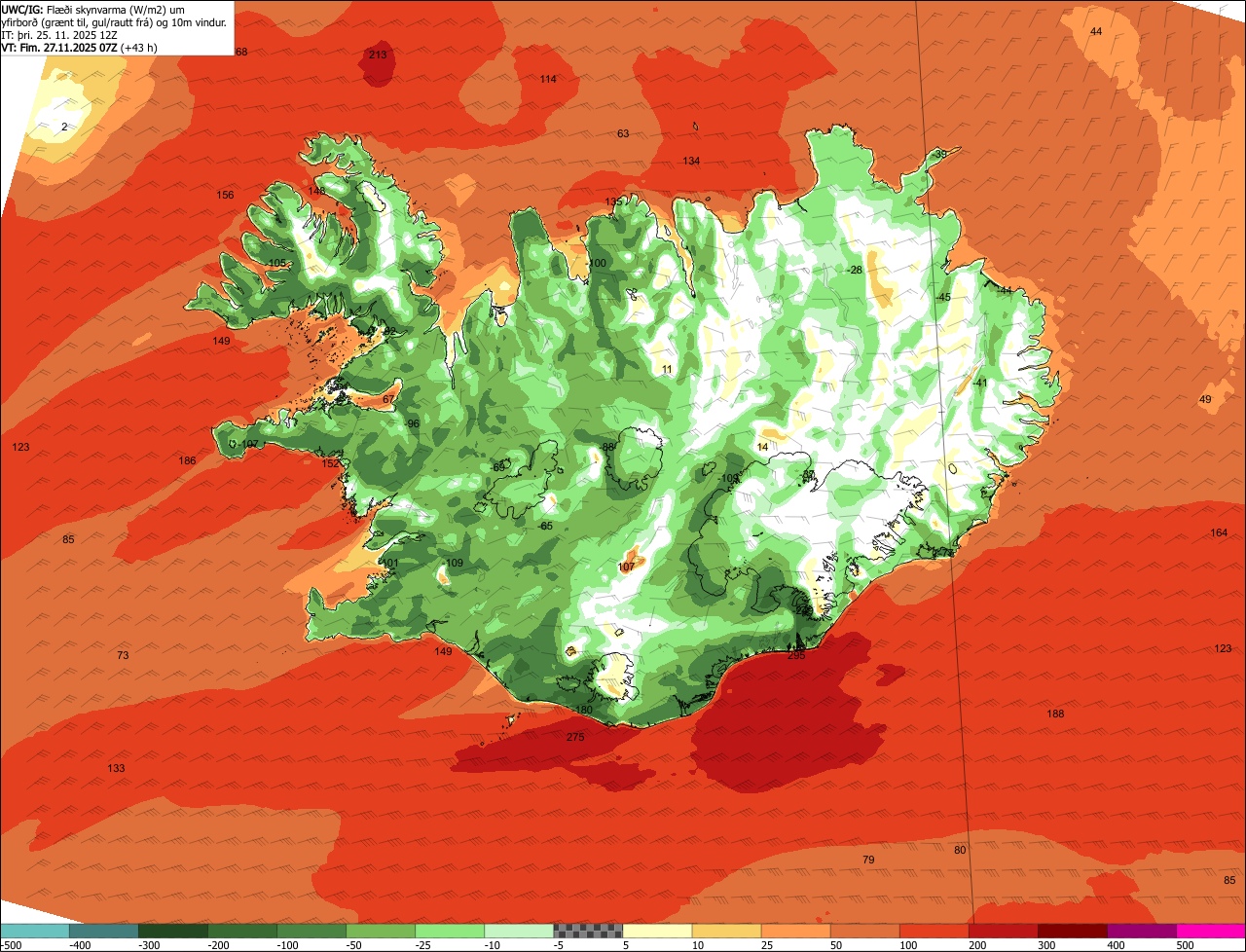Click the legend label 500
Image resolution: width=1246 pixels, height=952 pixels.
(1185, 944)
